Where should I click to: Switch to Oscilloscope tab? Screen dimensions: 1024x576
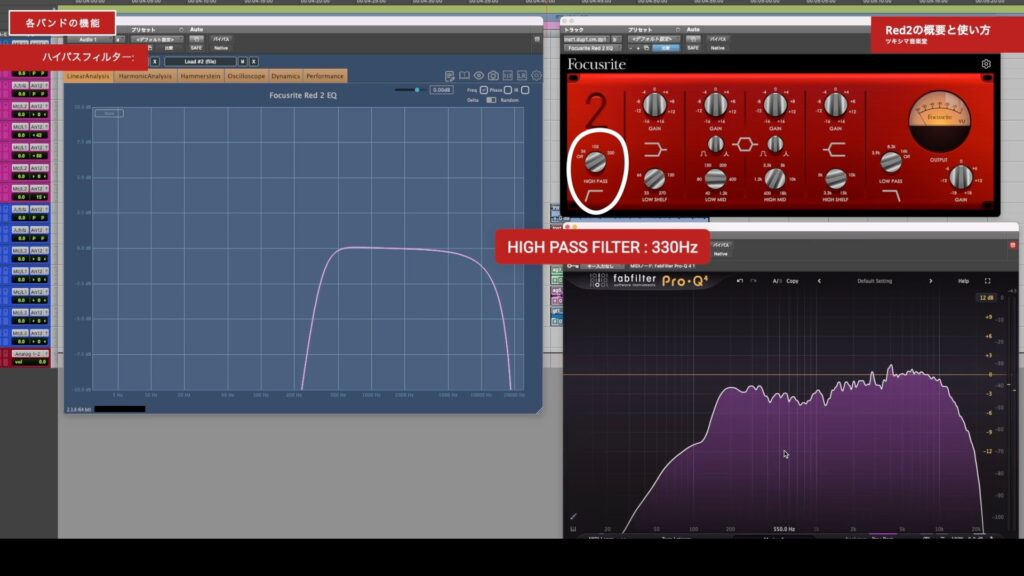(x=246, y=76)
